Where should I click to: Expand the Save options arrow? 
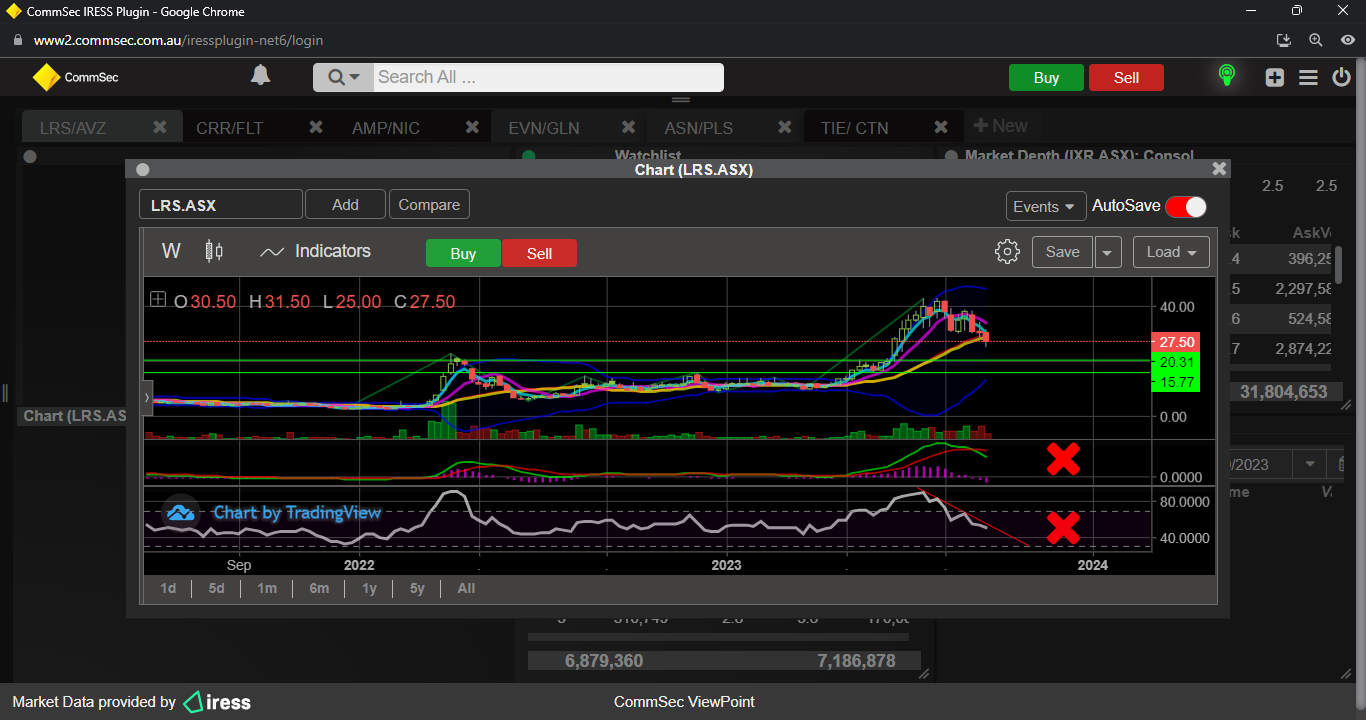coord(1107,252)
